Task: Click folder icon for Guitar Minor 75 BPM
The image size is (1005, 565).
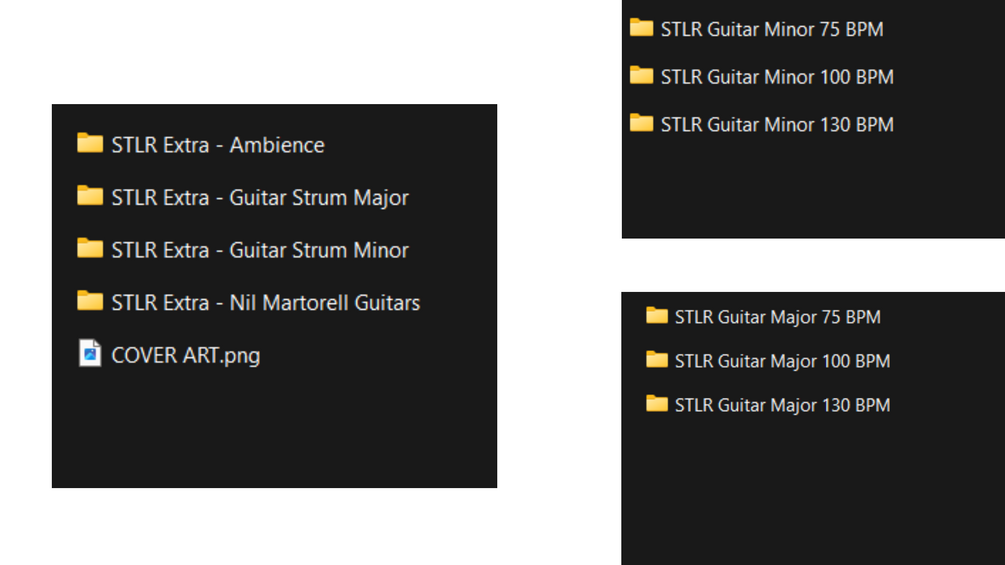Action: point(641,29)
